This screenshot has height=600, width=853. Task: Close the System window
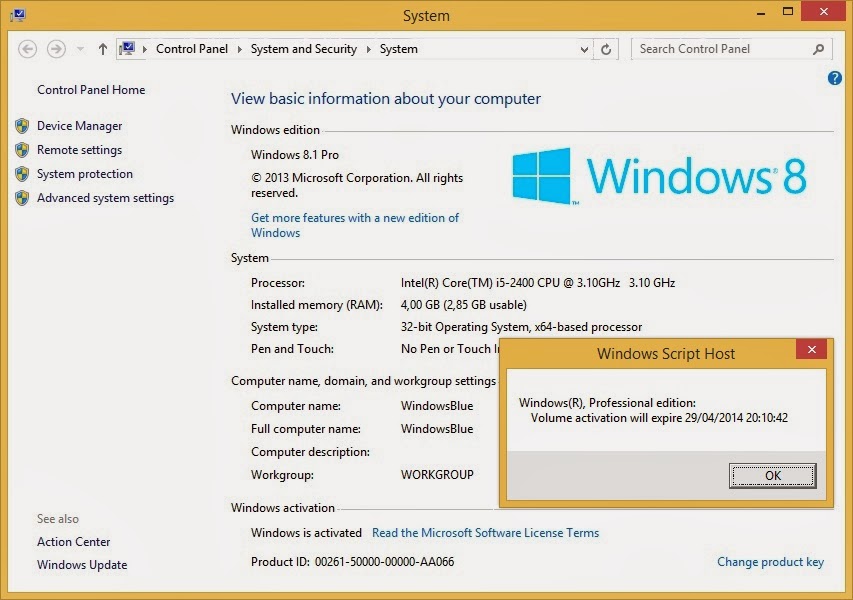tap(824, 11)
